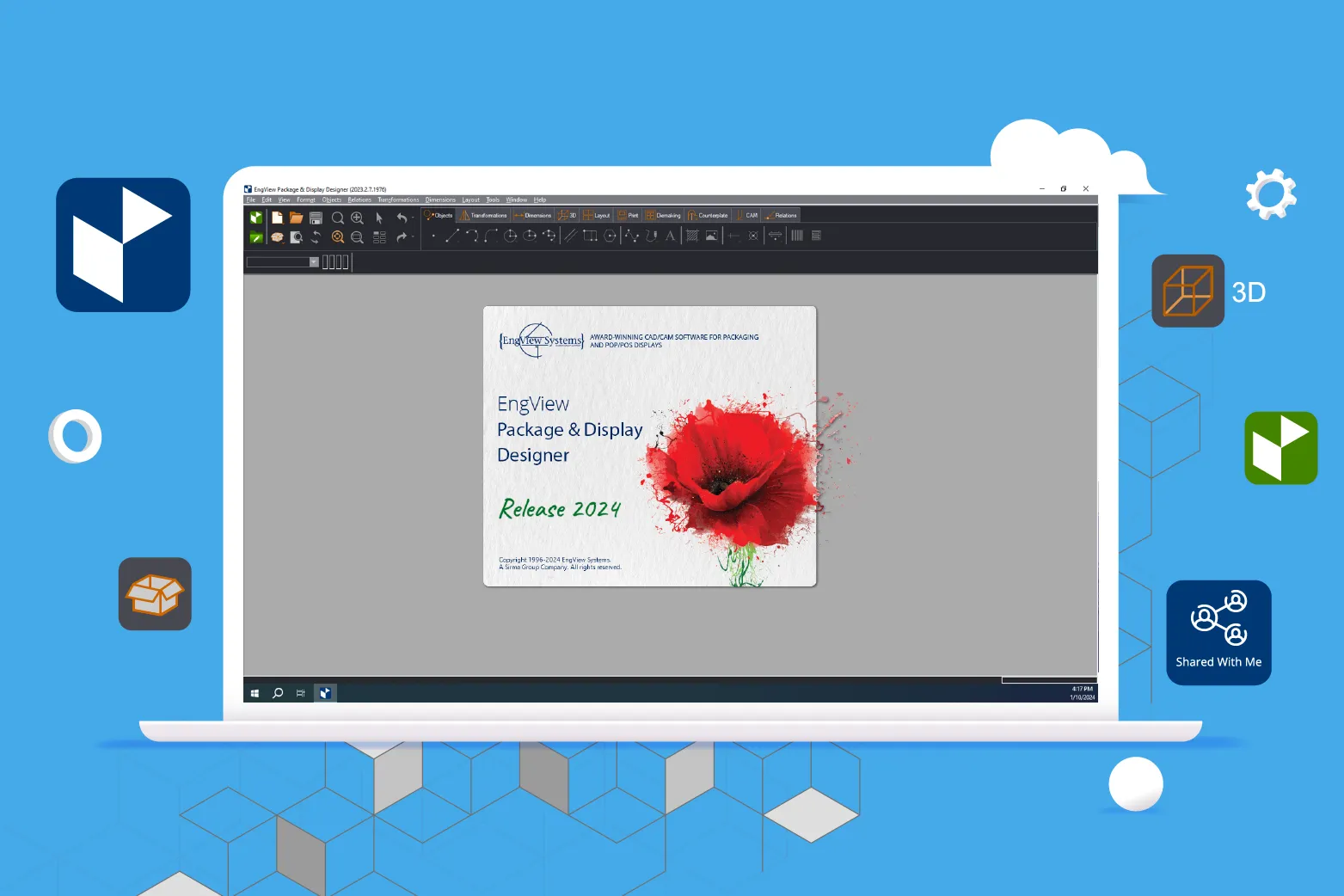Open the Objects menu
The width and height of the screenshot is (1344, 896).
pos(332,199)
